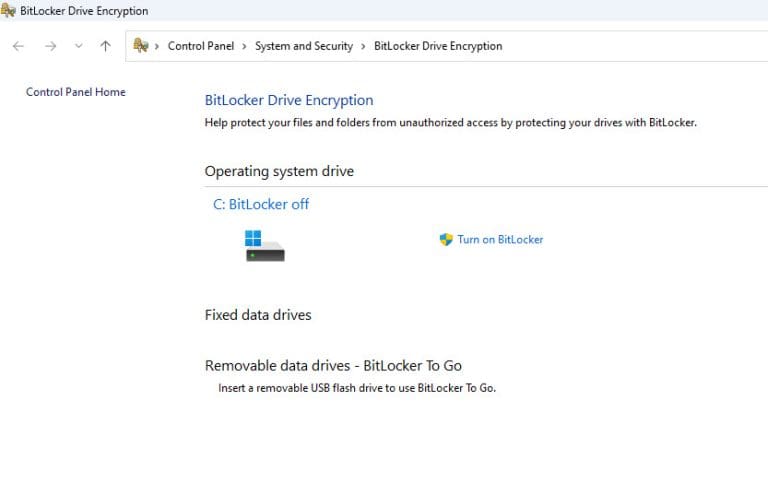
Task: Click the BitLocker icon in the title bar
Action: 7,10
